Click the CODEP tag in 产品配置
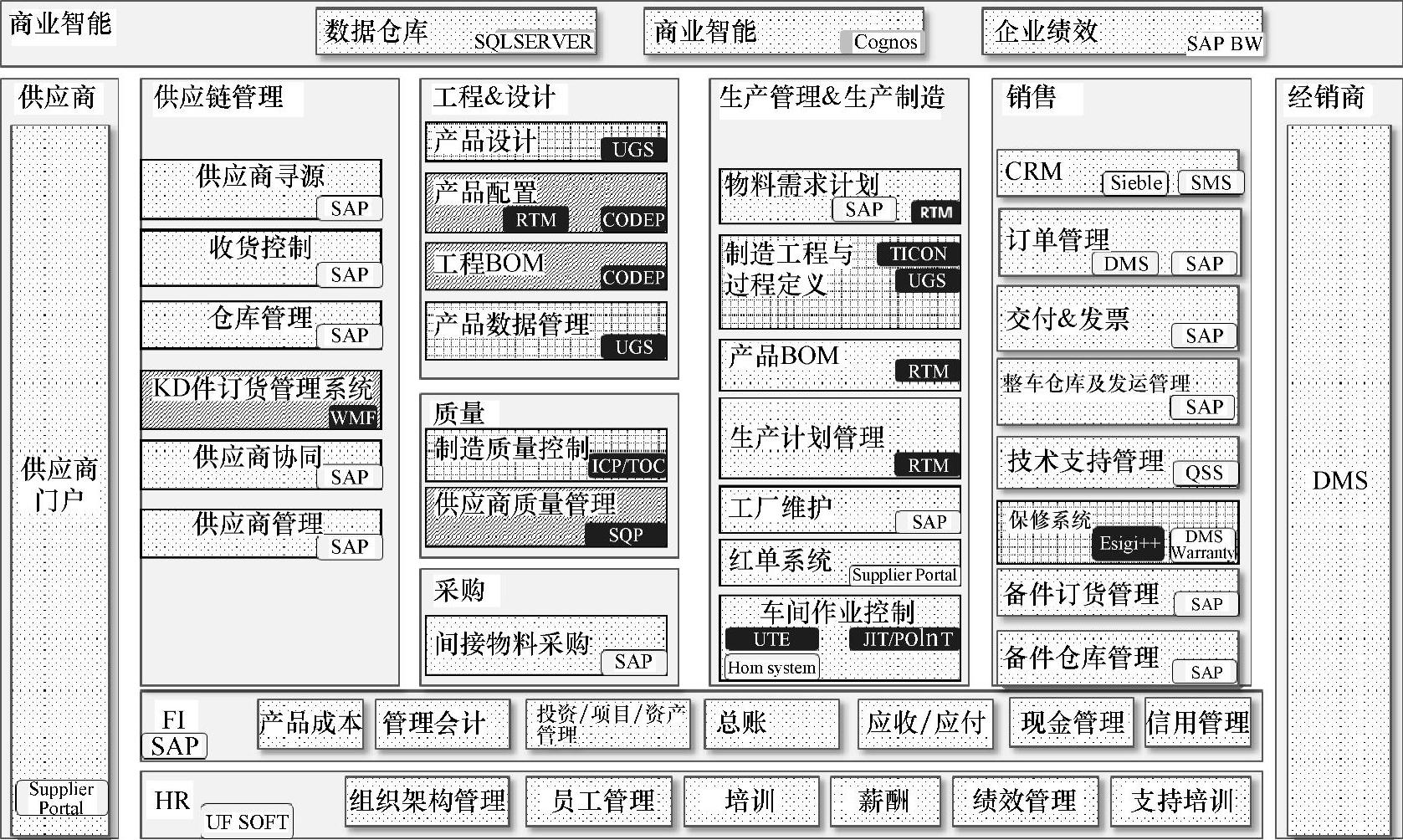Image resolution: width=1403 pixels, height=840 pixels. click(633, 219)
